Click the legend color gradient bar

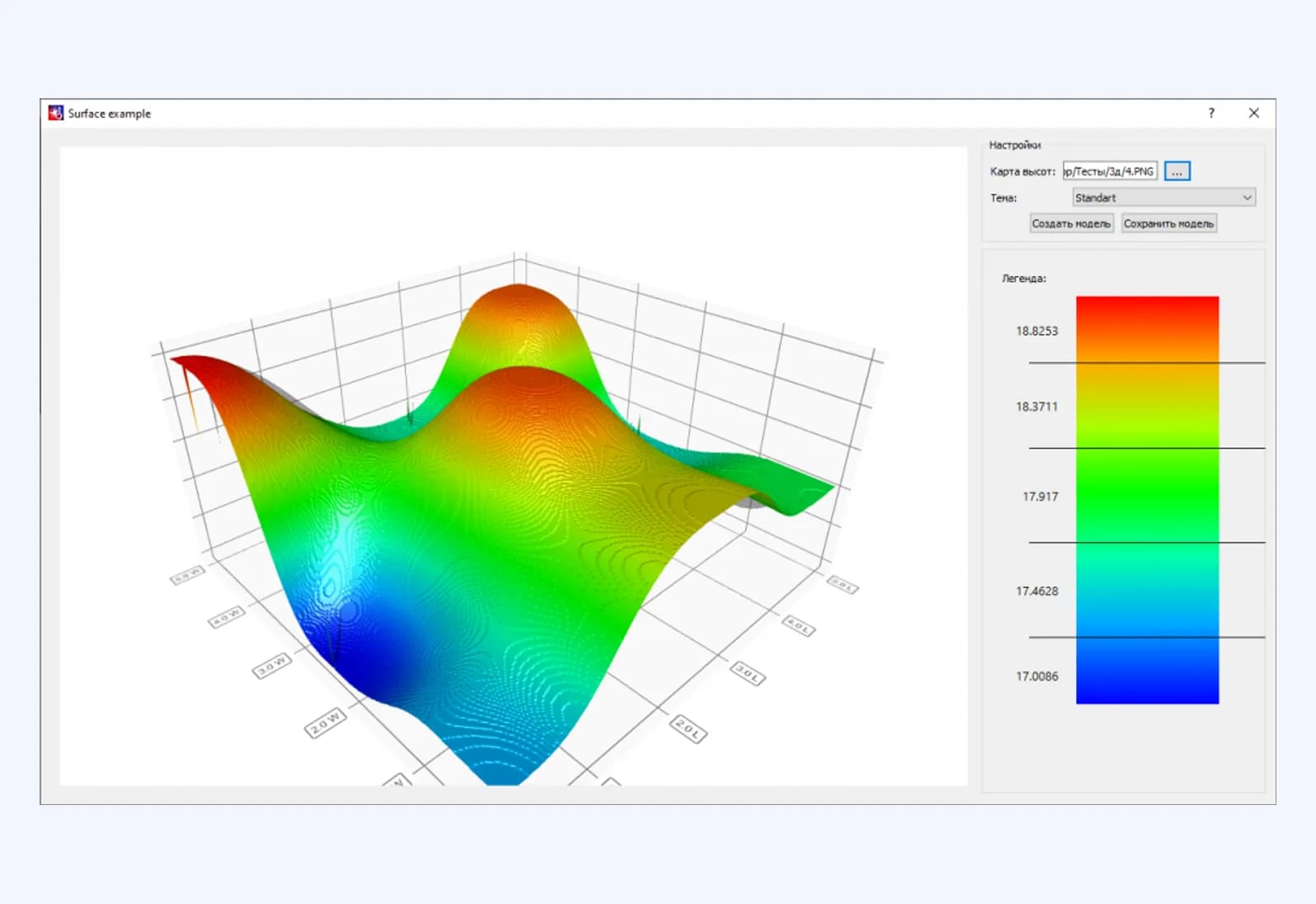tap(1147, 500)
